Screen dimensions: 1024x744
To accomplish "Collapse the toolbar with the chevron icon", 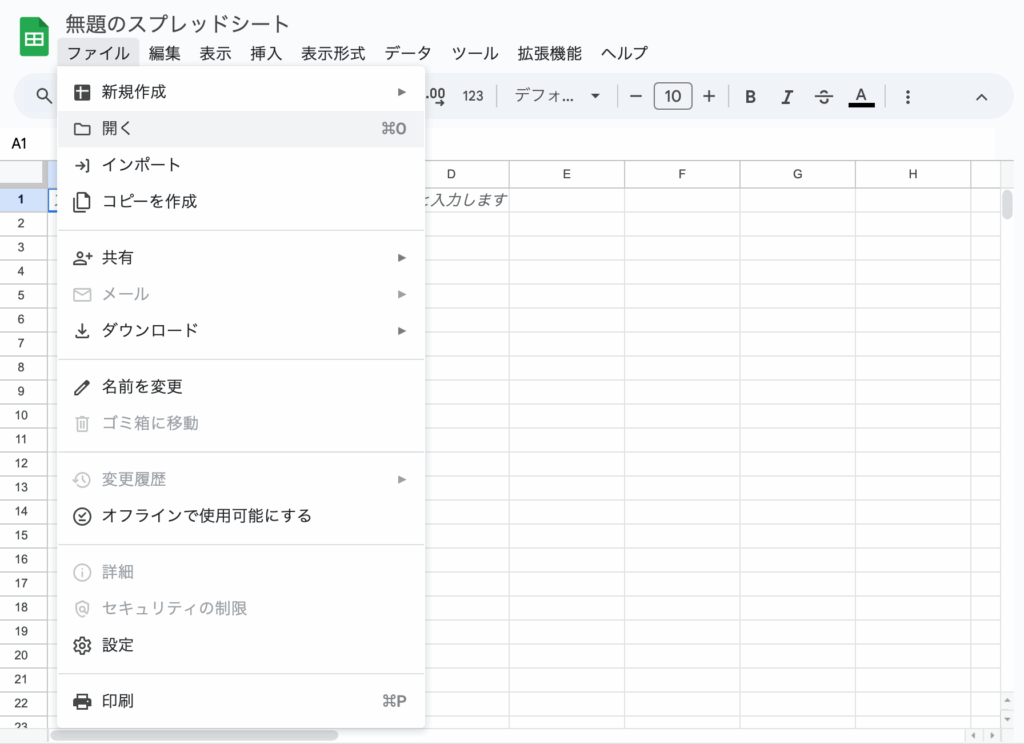I will pos(981,96).
